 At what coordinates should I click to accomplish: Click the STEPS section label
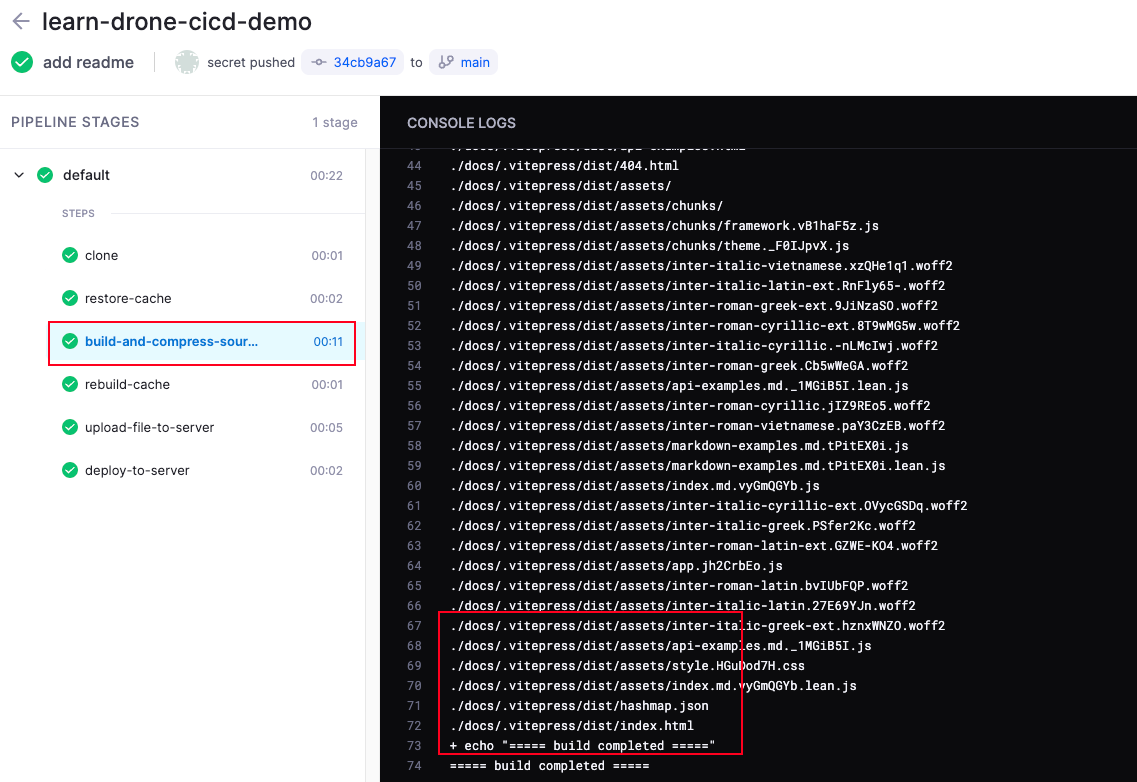(x=78, y=213)
